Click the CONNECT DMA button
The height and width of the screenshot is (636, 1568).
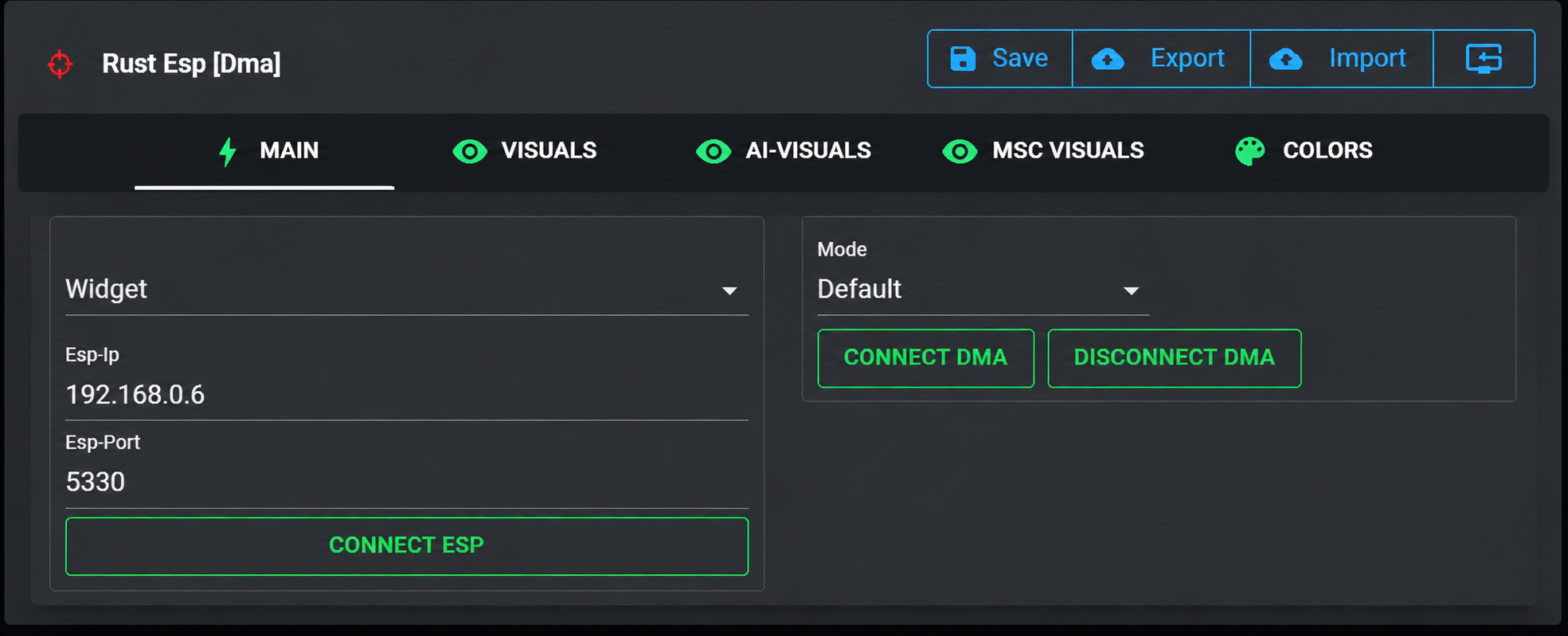pos(926,358)
